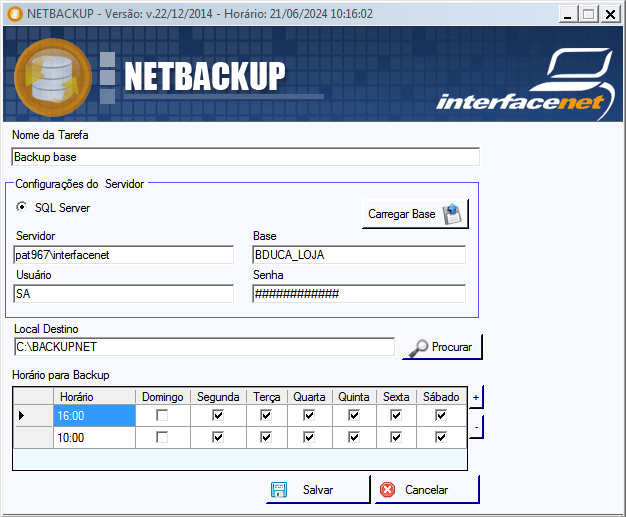Click the interfacenet logo in the banner
This screenshot has width=626, height=517.
526,84
